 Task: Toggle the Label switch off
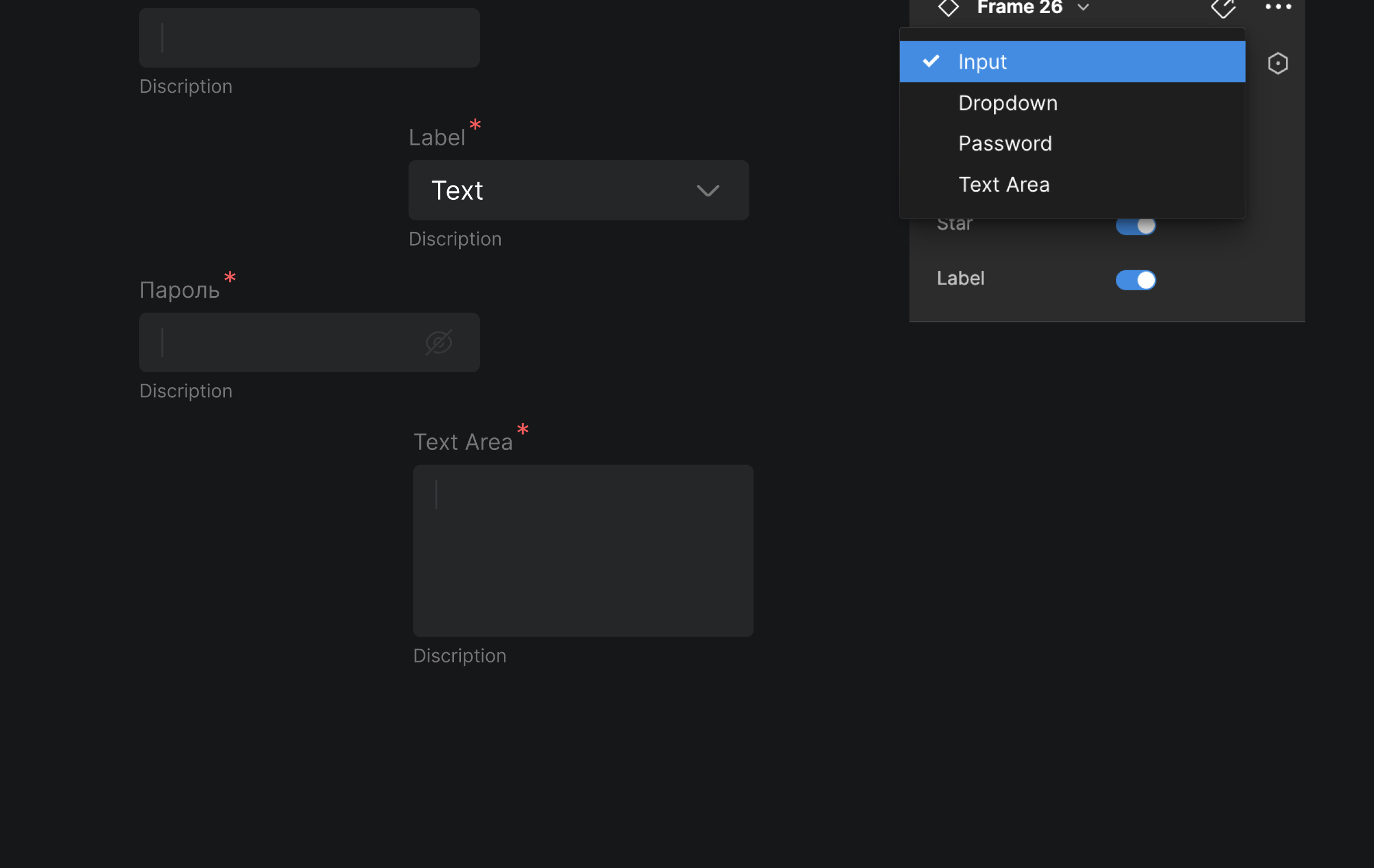(1135, 280)
